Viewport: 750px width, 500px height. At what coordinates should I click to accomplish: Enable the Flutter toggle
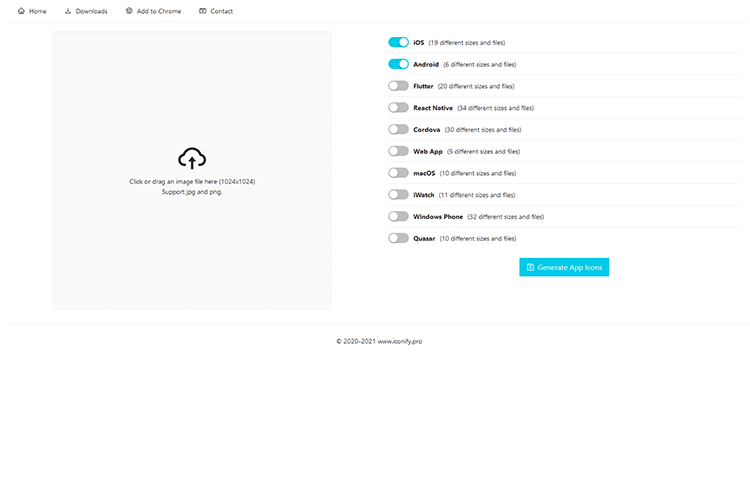[x=398, y=86]
